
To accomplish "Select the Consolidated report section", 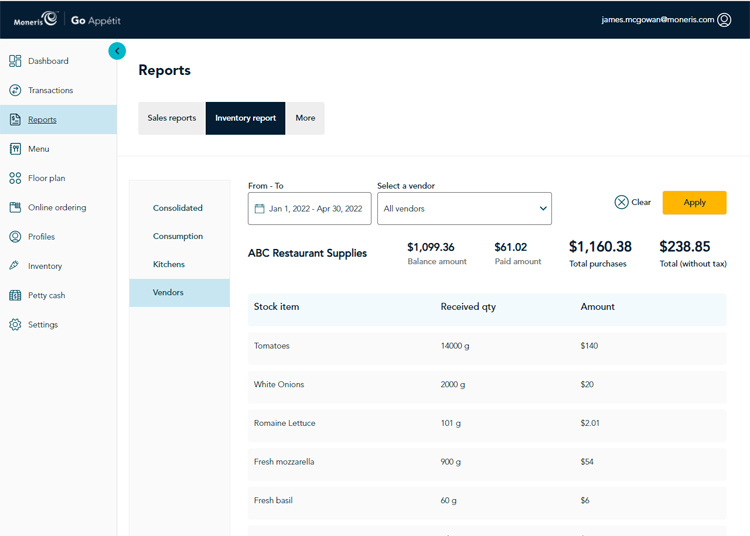I will [177, 208].
